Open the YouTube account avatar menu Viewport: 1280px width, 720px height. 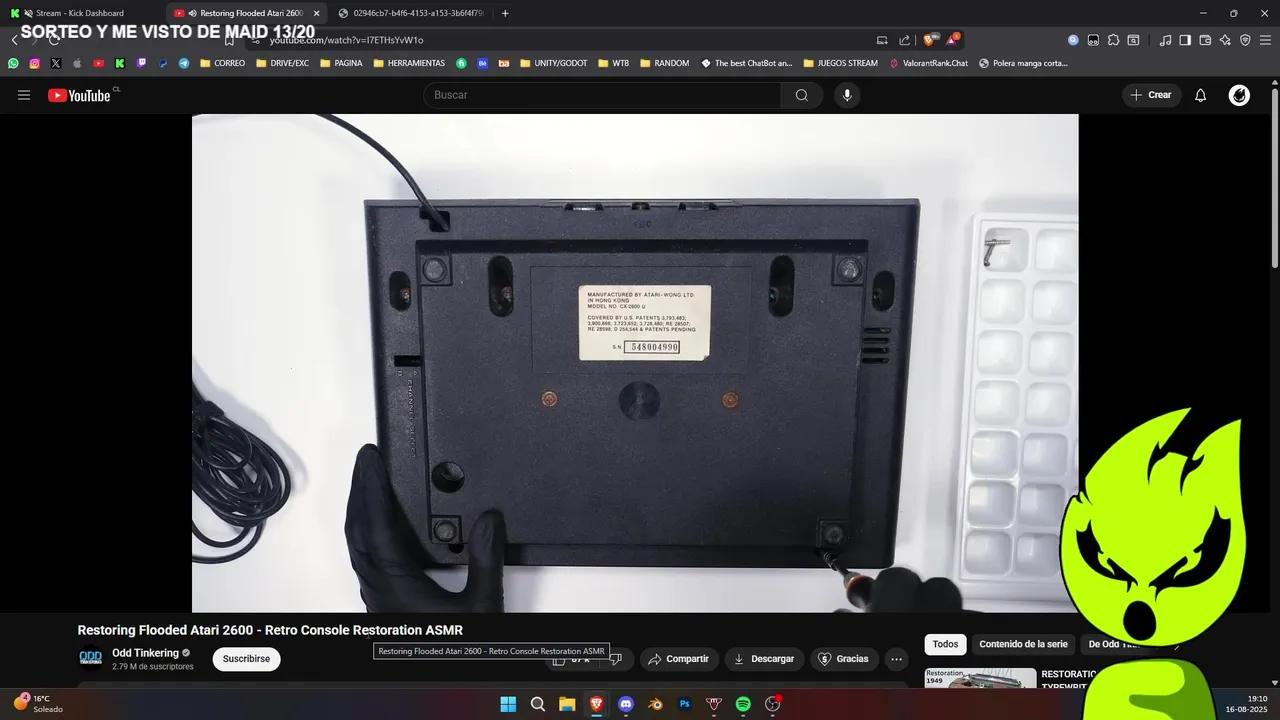[1239, 95]
